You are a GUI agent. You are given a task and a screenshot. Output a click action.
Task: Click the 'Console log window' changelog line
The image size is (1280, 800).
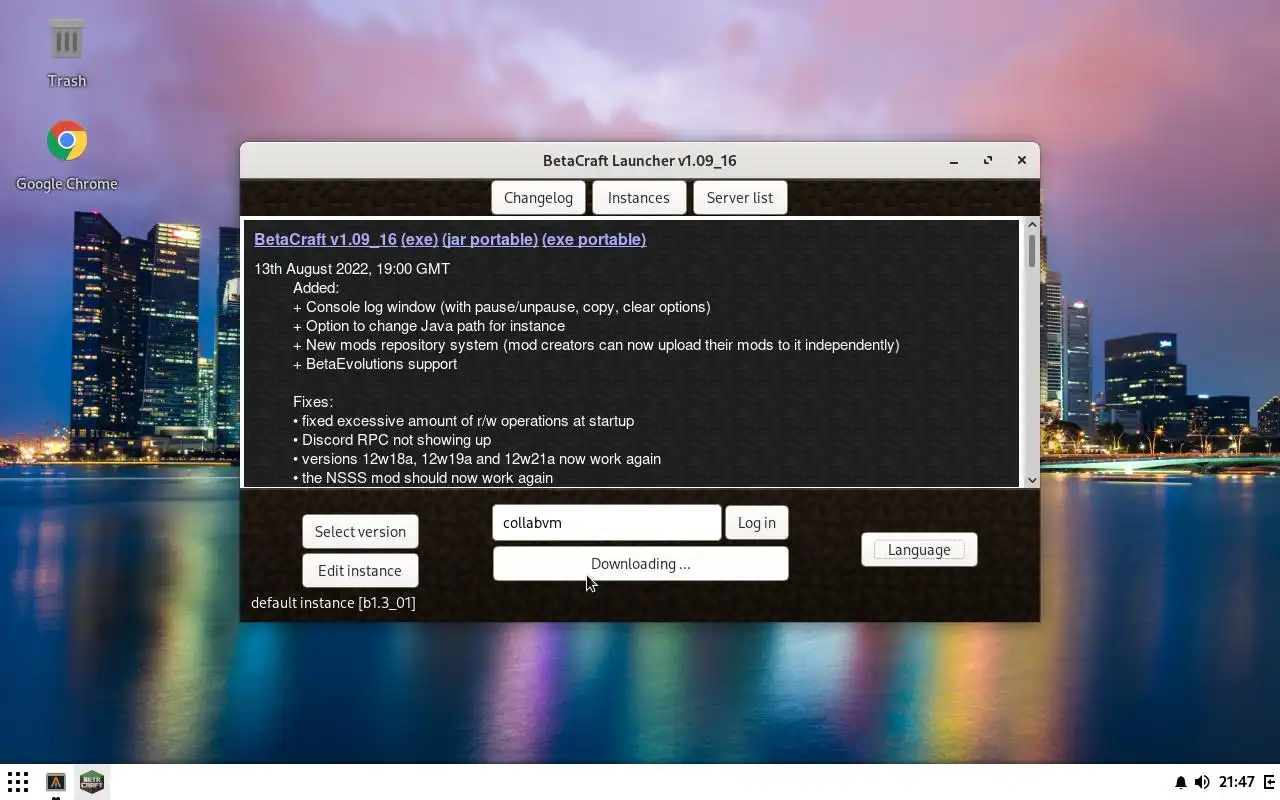tap(502, 307)
